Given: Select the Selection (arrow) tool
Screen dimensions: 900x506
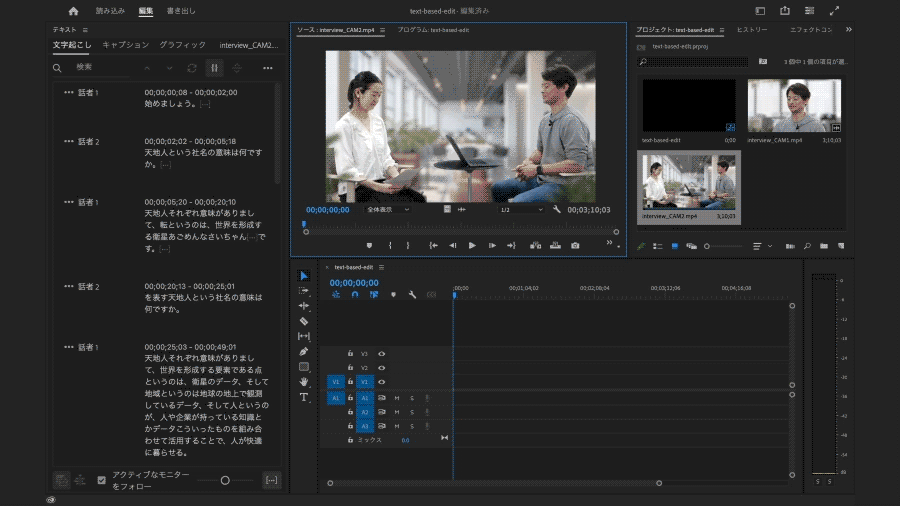Looking at the screenshot, I should (x=304, y=276).
